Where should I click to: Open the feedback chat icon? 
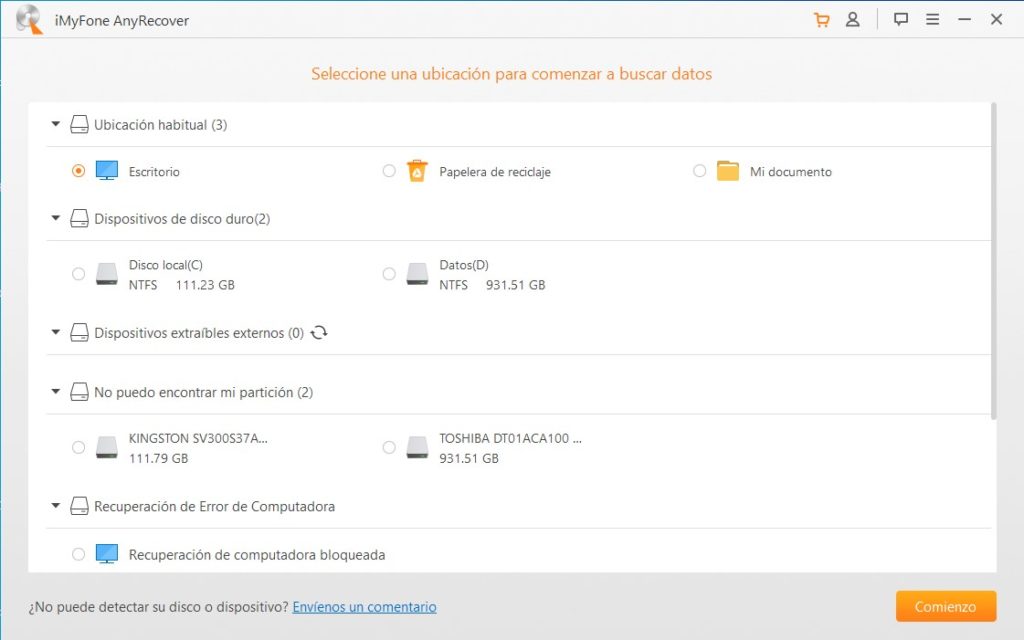901,20
